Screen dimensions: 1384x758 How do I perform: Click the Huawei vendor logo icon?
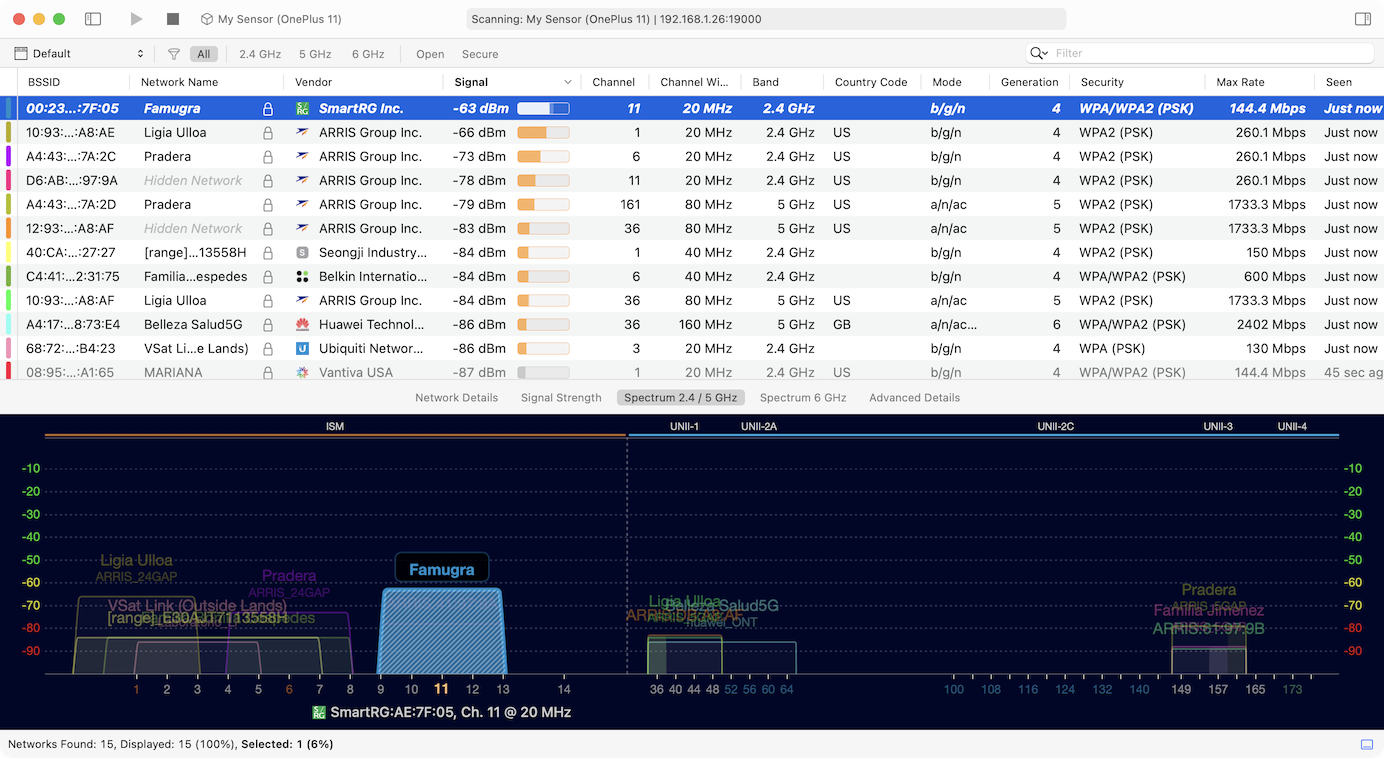click(303, 325)
